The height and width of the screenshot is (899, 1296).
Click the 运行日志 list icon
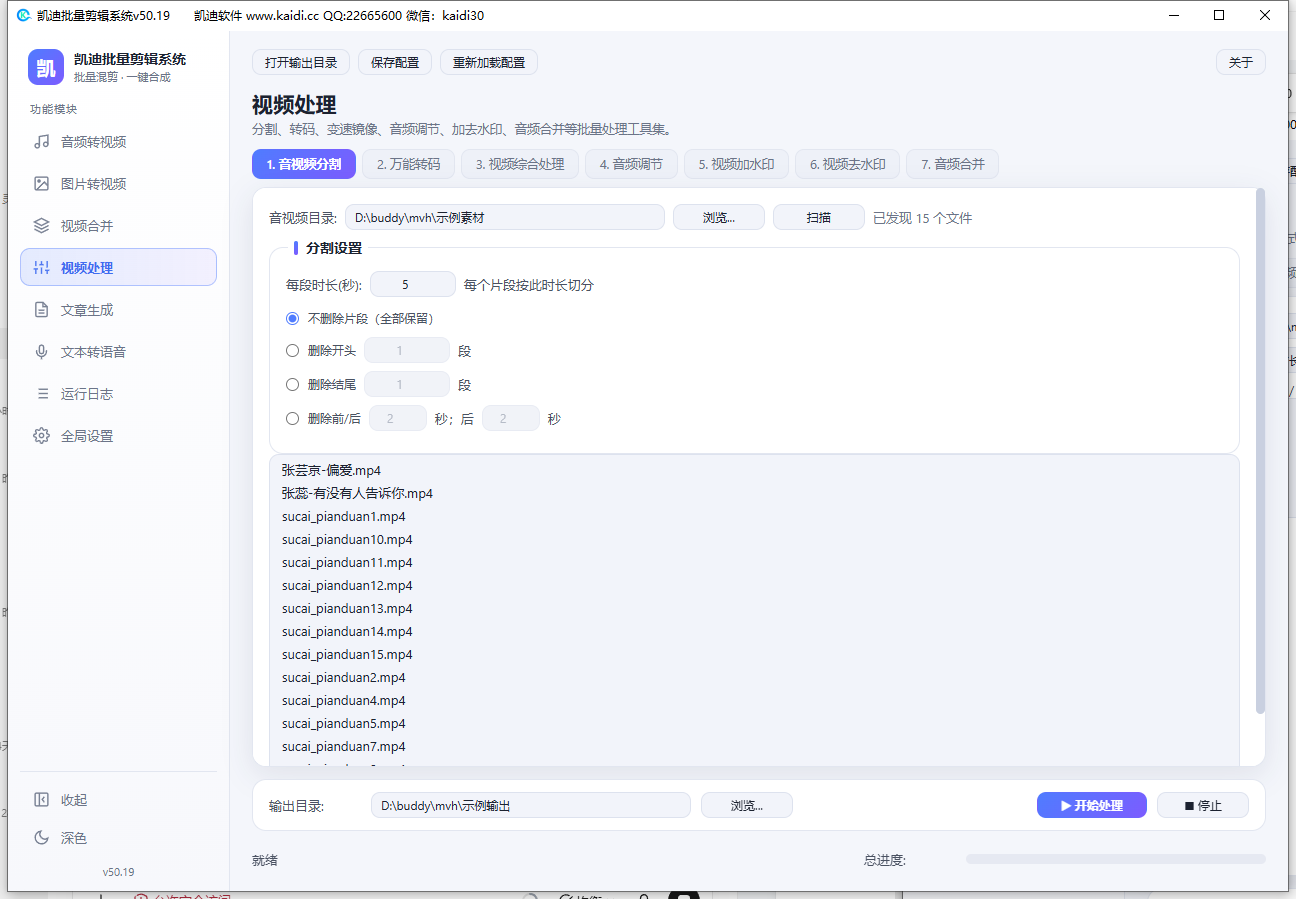point(42,394)
